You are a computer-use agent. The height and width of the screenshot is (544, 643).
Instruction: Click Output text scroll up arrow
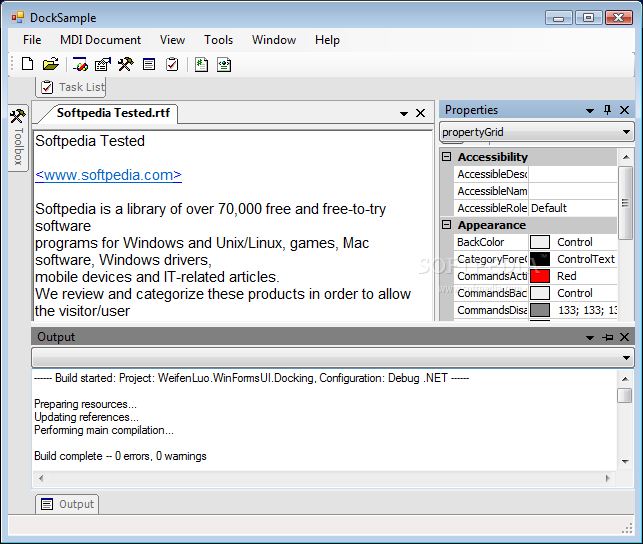(x=625, y=379)
